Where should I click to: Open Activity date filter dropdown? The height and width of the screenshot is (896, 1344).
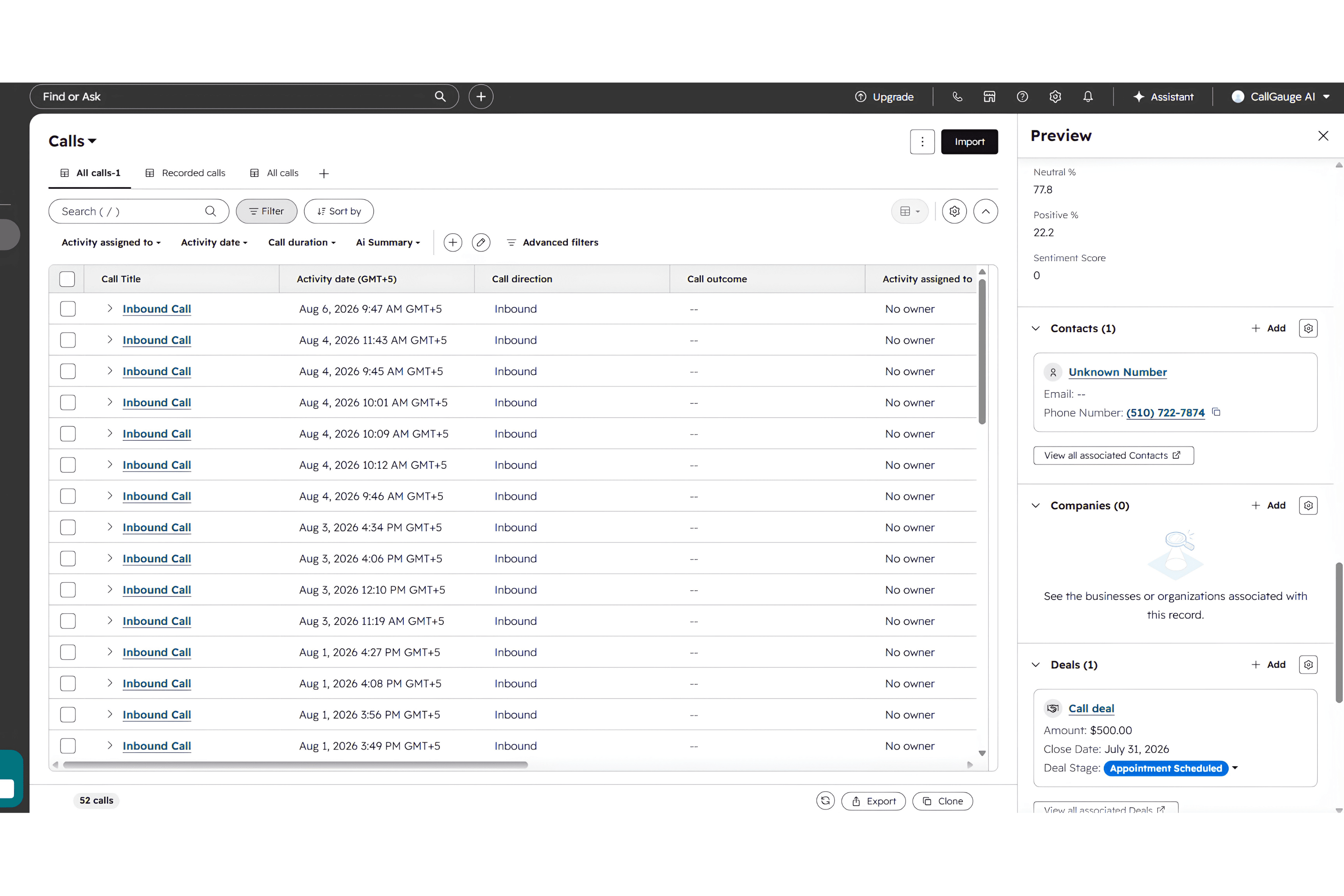tap(214, 242)
